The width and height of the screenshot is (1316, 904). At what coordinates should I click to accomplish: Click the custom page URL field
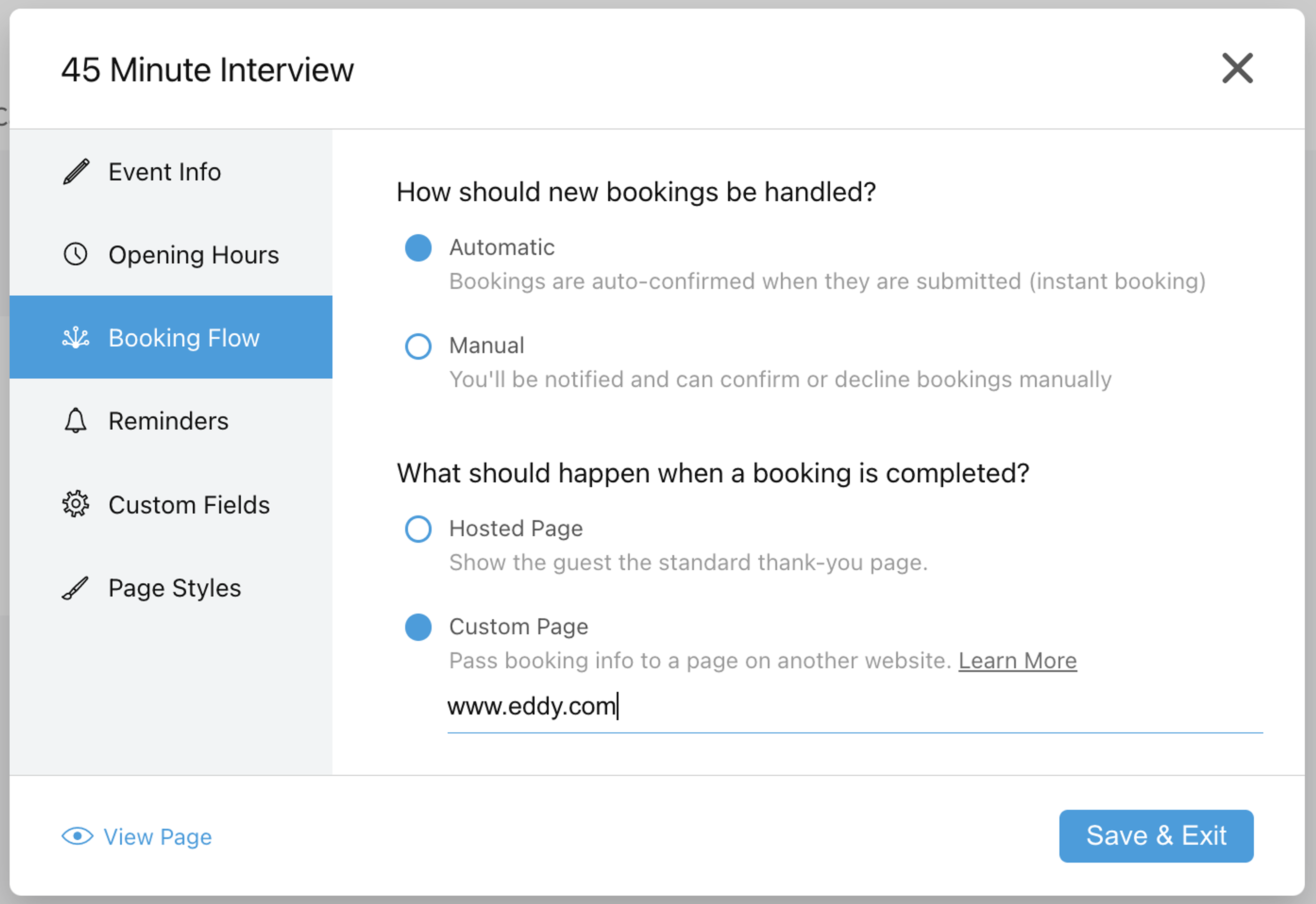(855, 708)
